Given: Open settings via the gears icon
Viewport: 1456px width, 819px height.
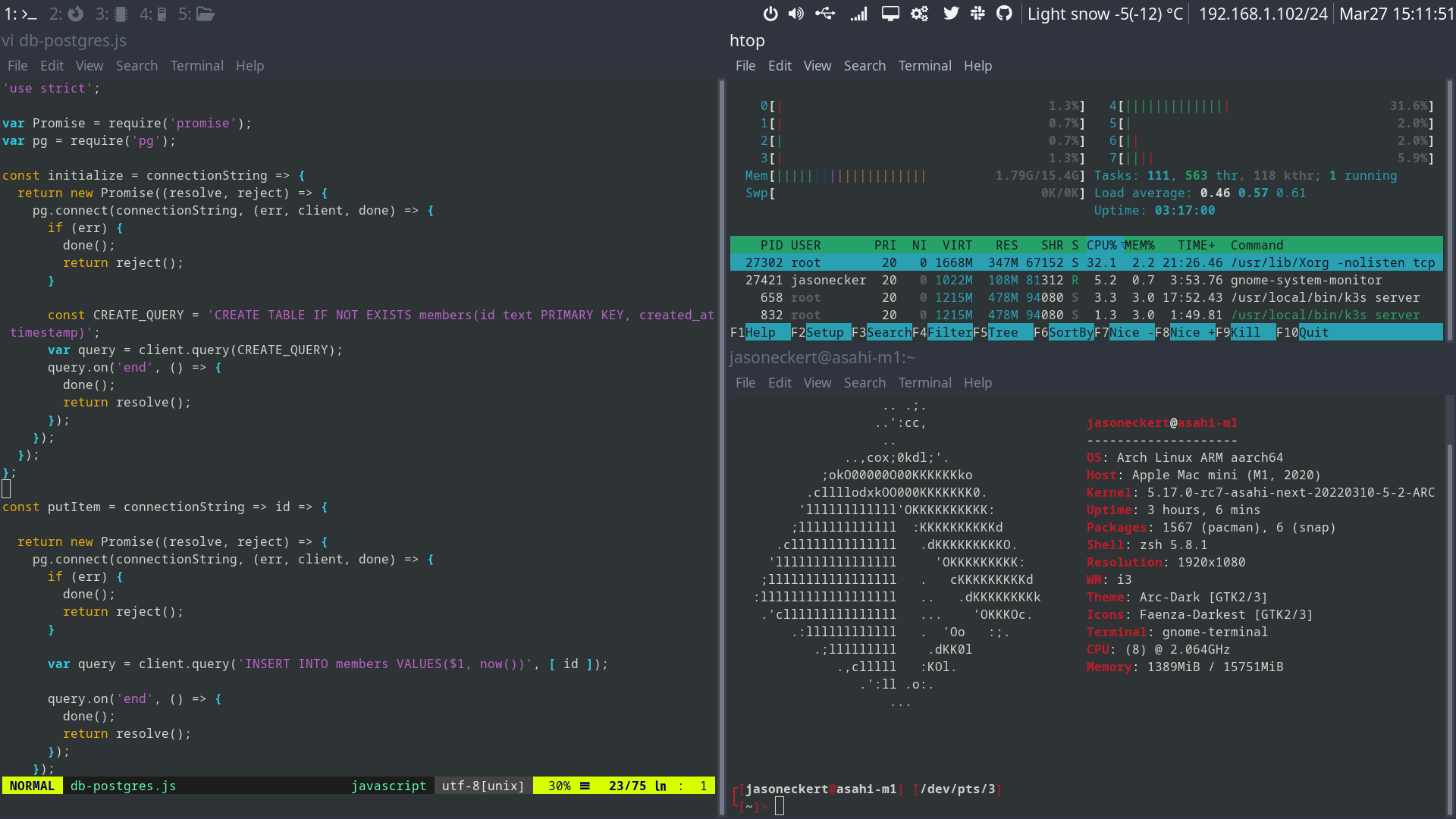Looking at the screenshot, I should pyautogui.click(x=920, y=13).
